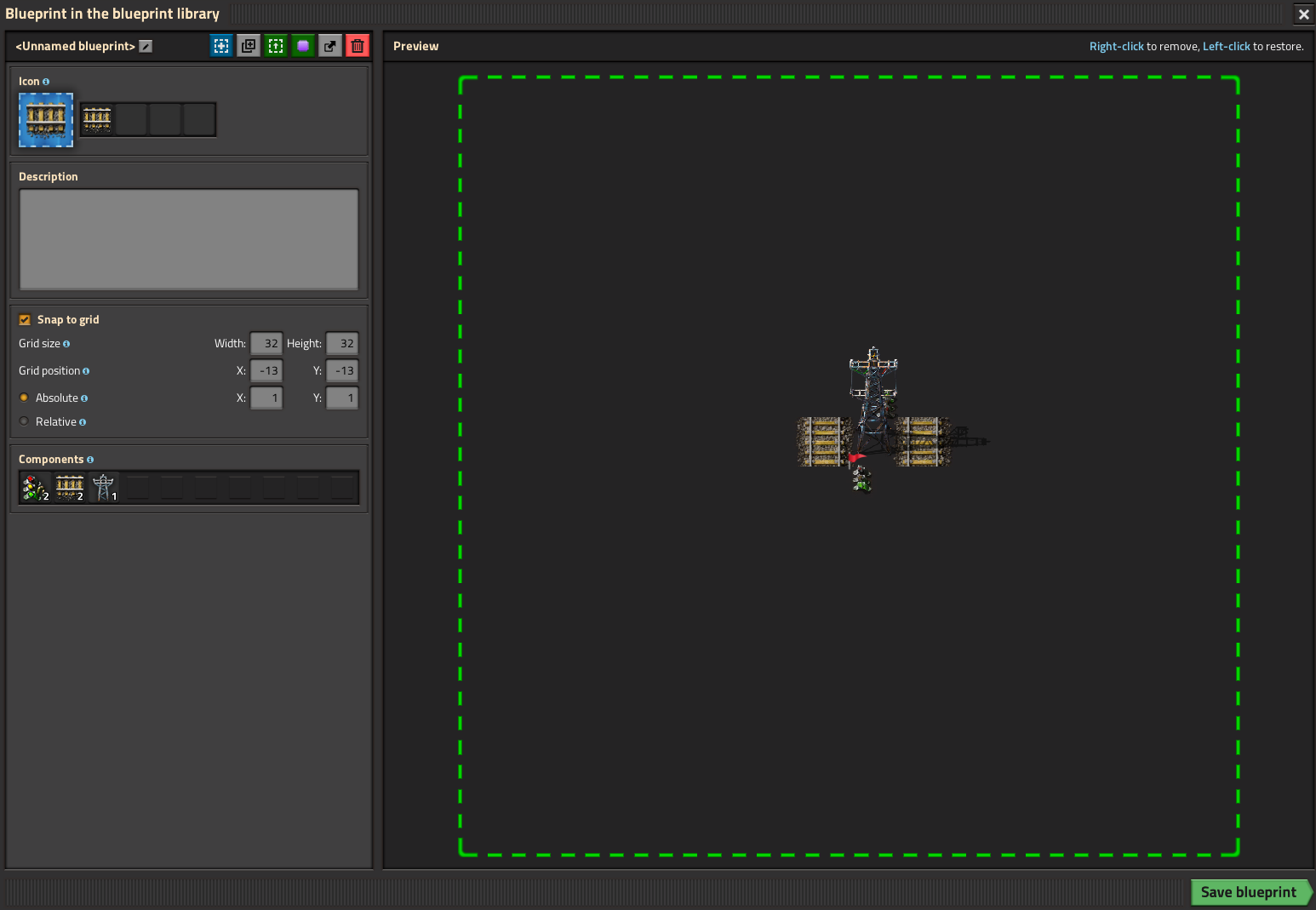Click the export to string arrow icon
The image size is (1316, 910).
point(330,46)
